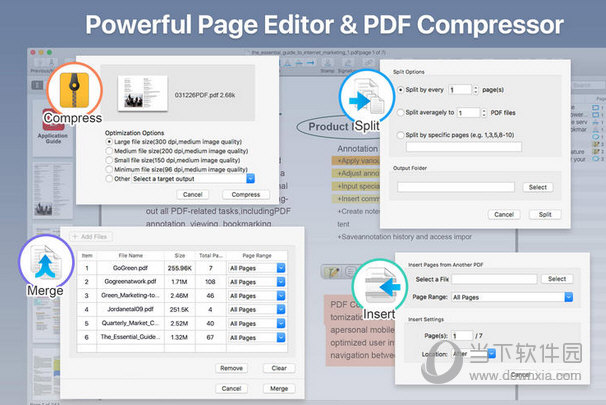Click the Split button

point(545,214)
